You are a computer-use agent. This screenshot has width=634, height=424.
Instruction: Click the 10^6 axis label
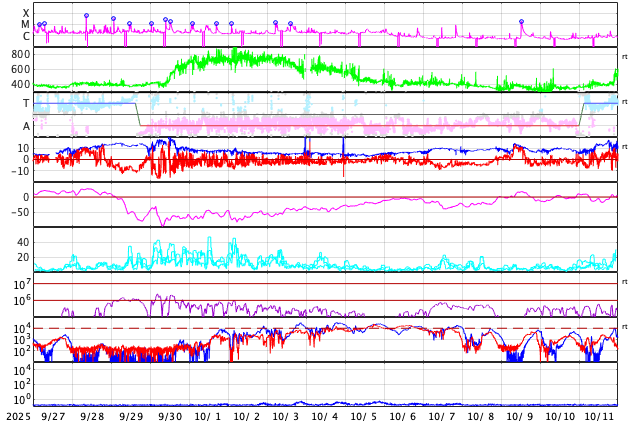[x=20, y=300]
